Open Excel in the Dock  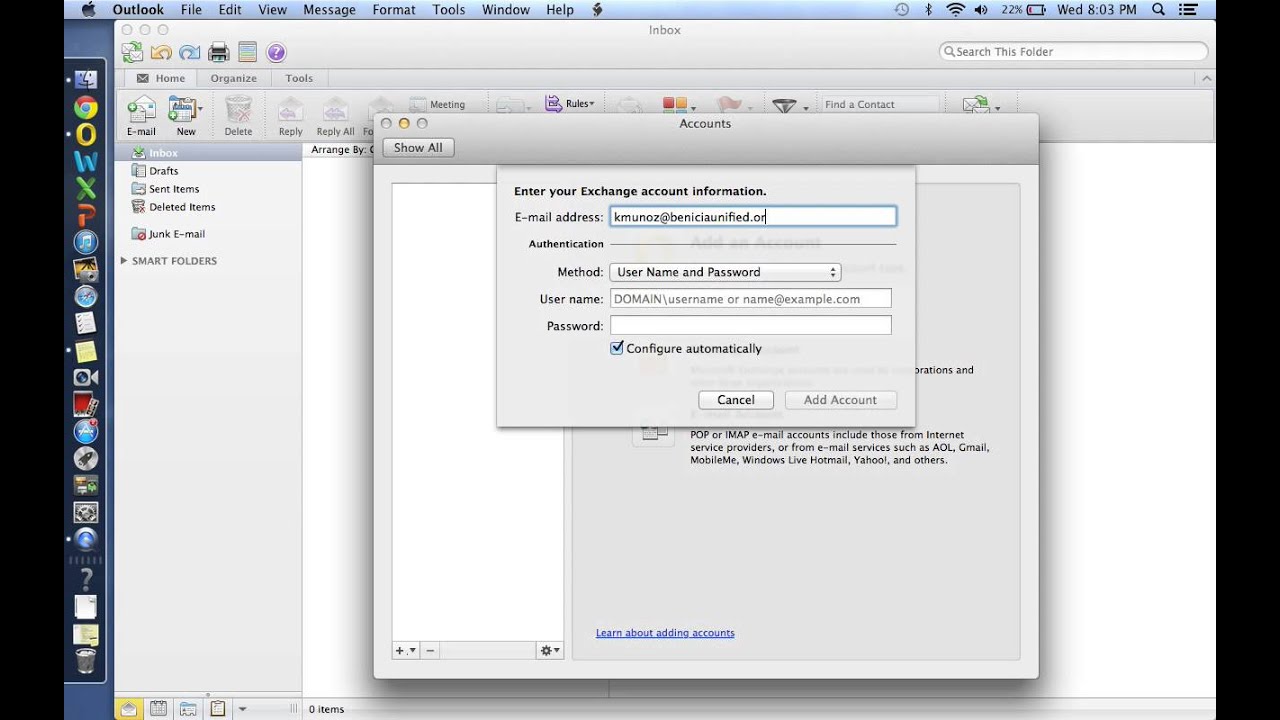86,188
